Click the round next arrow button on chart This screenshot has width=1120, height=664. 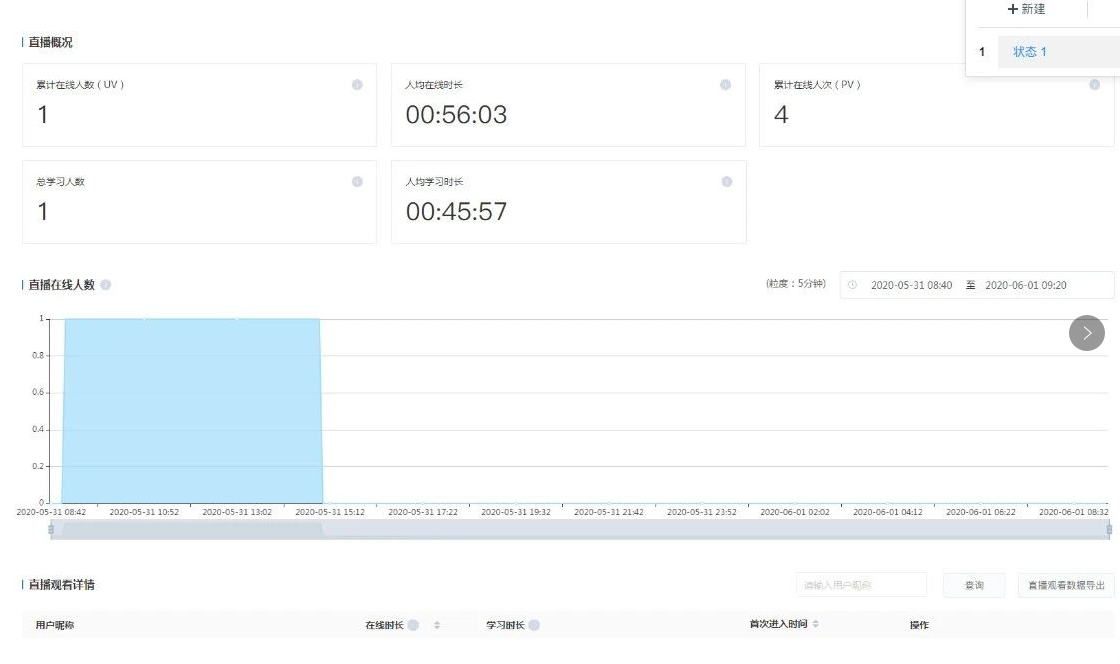click(x=1087, y=333)
